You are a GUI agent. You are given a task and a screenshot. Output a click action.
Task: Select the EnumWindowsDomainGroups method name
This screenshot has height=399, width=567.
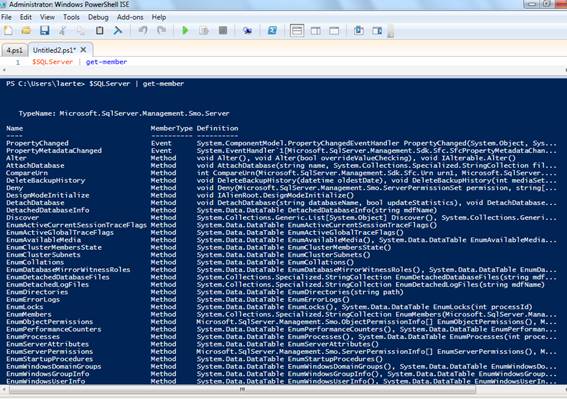click(54, 366)
